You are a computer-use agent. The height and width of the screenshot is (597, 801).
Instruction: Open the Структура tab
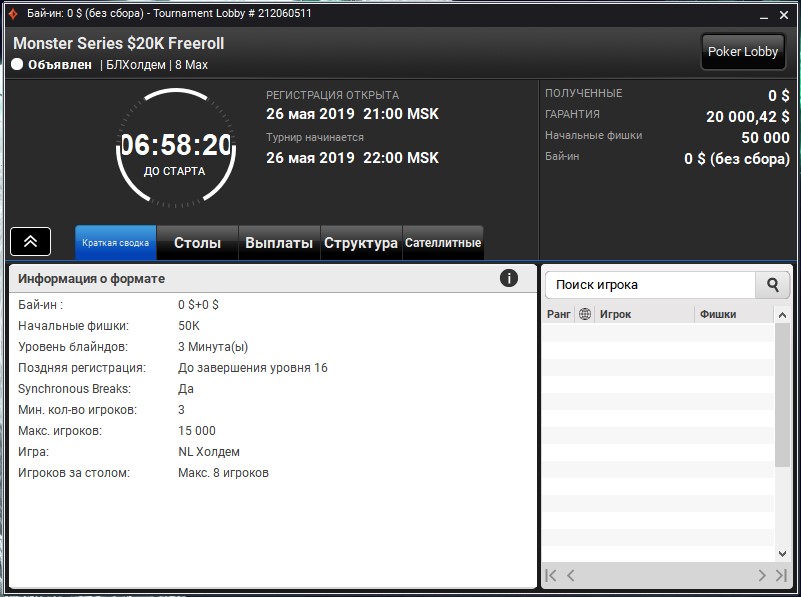point(361,243)
